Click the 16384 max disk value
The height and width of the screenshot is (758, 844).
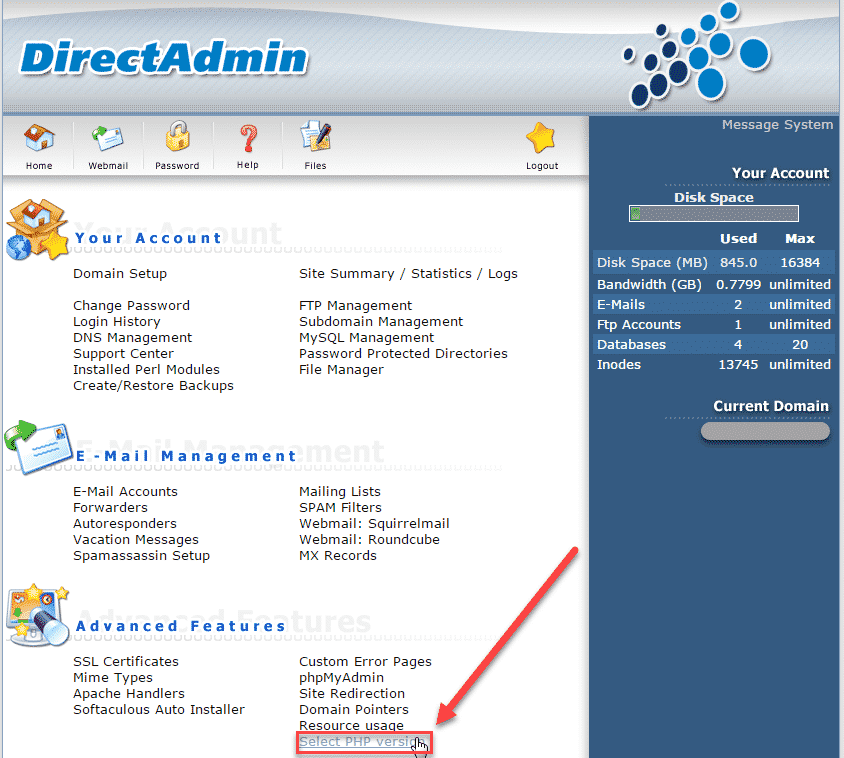(800, 263)
